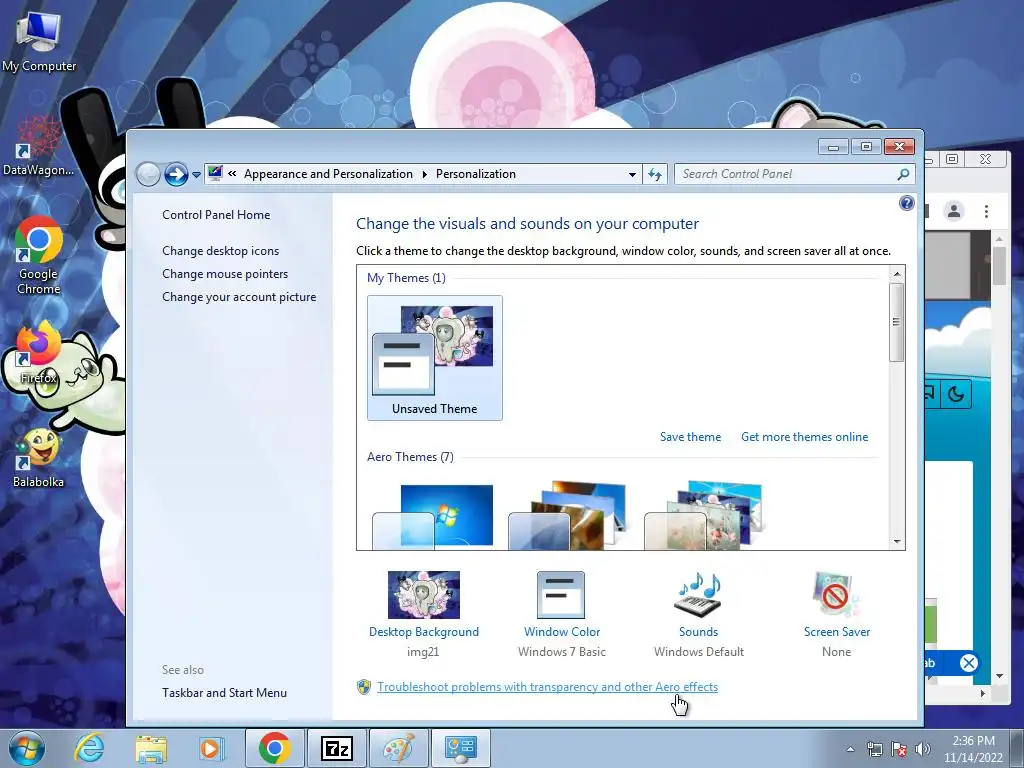Screen dimensions: 1024x768
Task: Click theme list scroll down arrow
Action: [897, 541]
